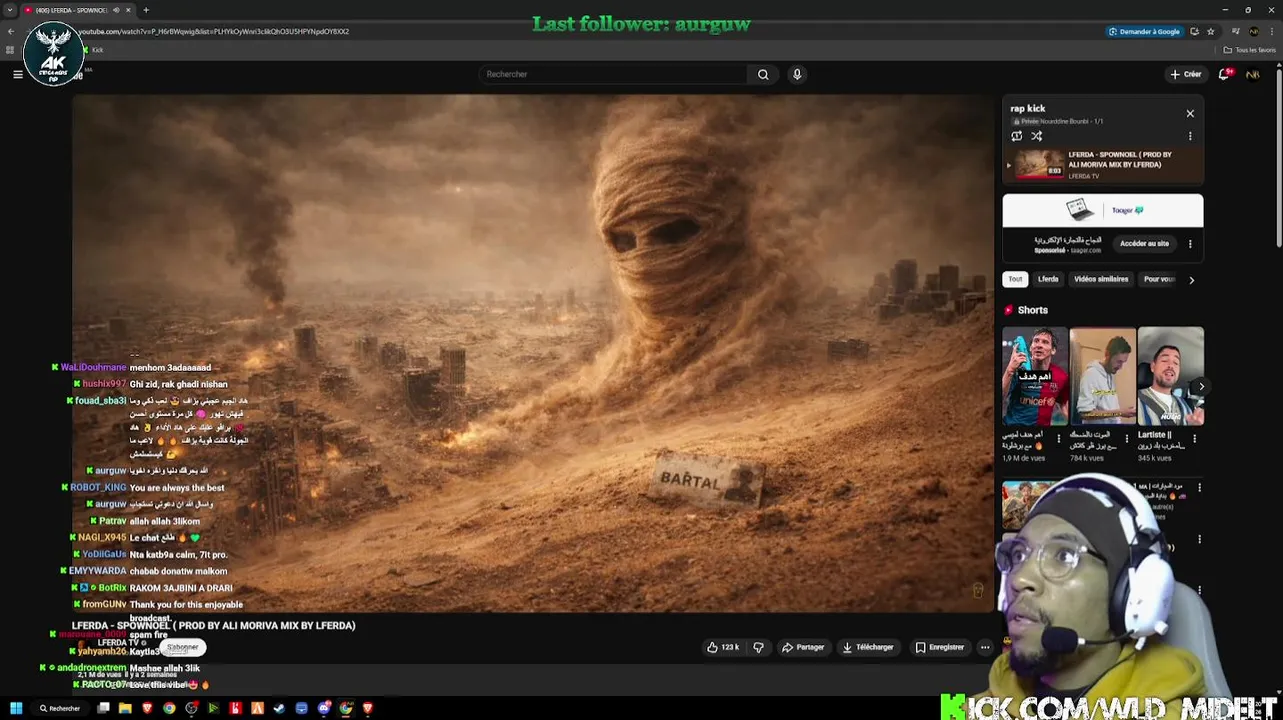Click the Créer button

pyautogui.click(x=1186, y=74)
